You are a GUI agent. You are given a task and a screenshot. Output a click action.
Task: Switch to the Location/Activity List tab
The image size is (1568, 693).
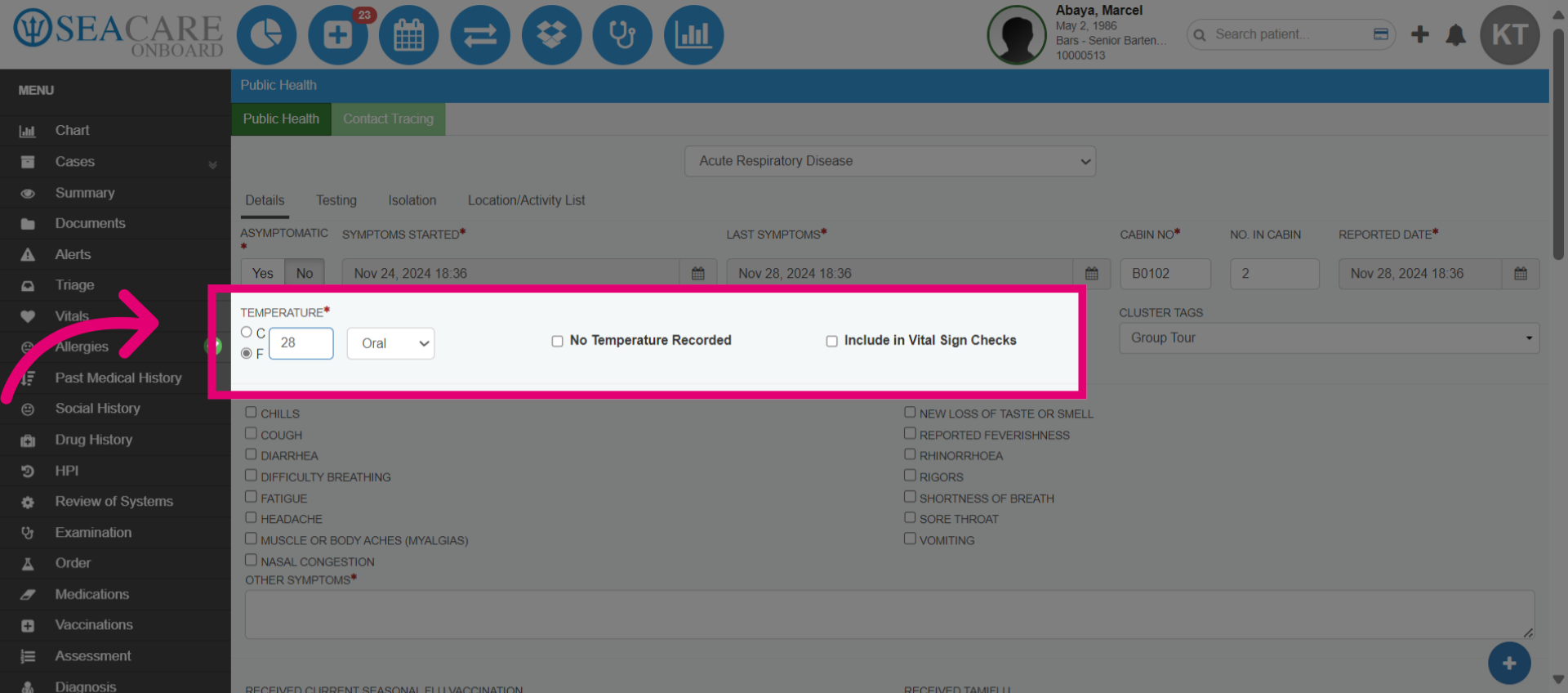(527, 200)
